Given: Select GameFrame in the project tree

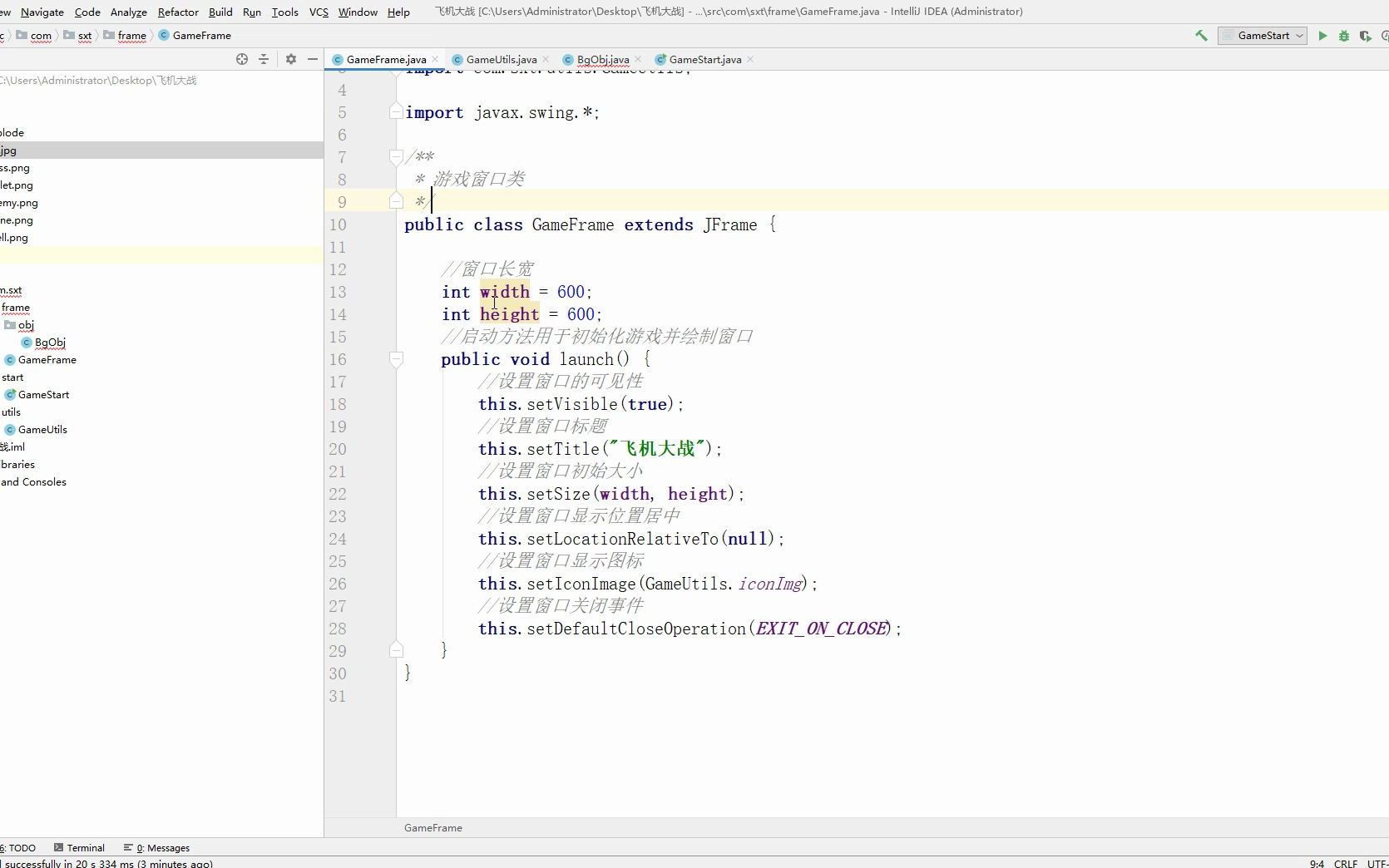Looking at the screenshot, I should [x=47, y=360].
